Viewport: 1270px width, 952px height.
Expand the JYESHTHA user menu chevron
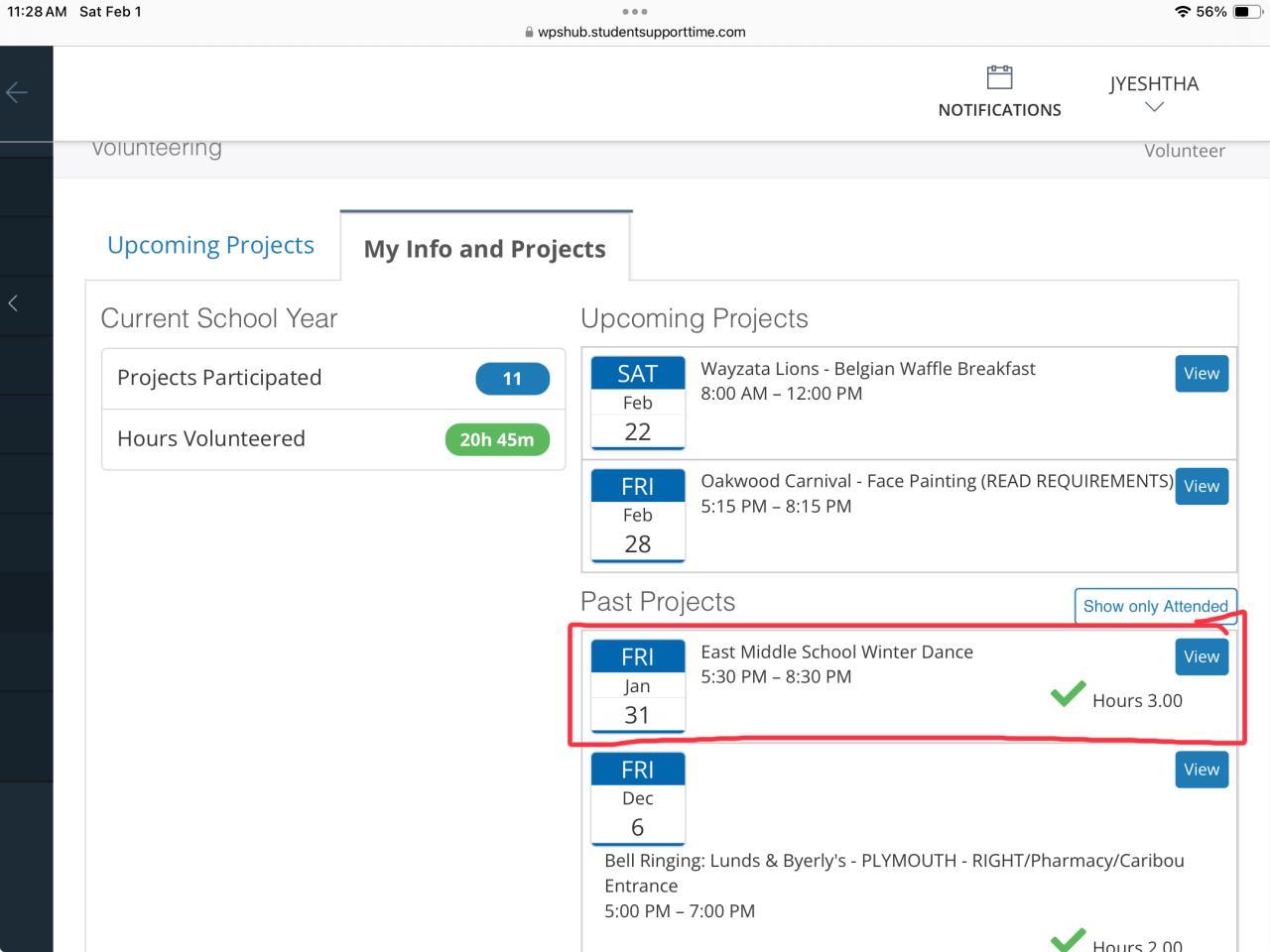tap(1154, 107)
